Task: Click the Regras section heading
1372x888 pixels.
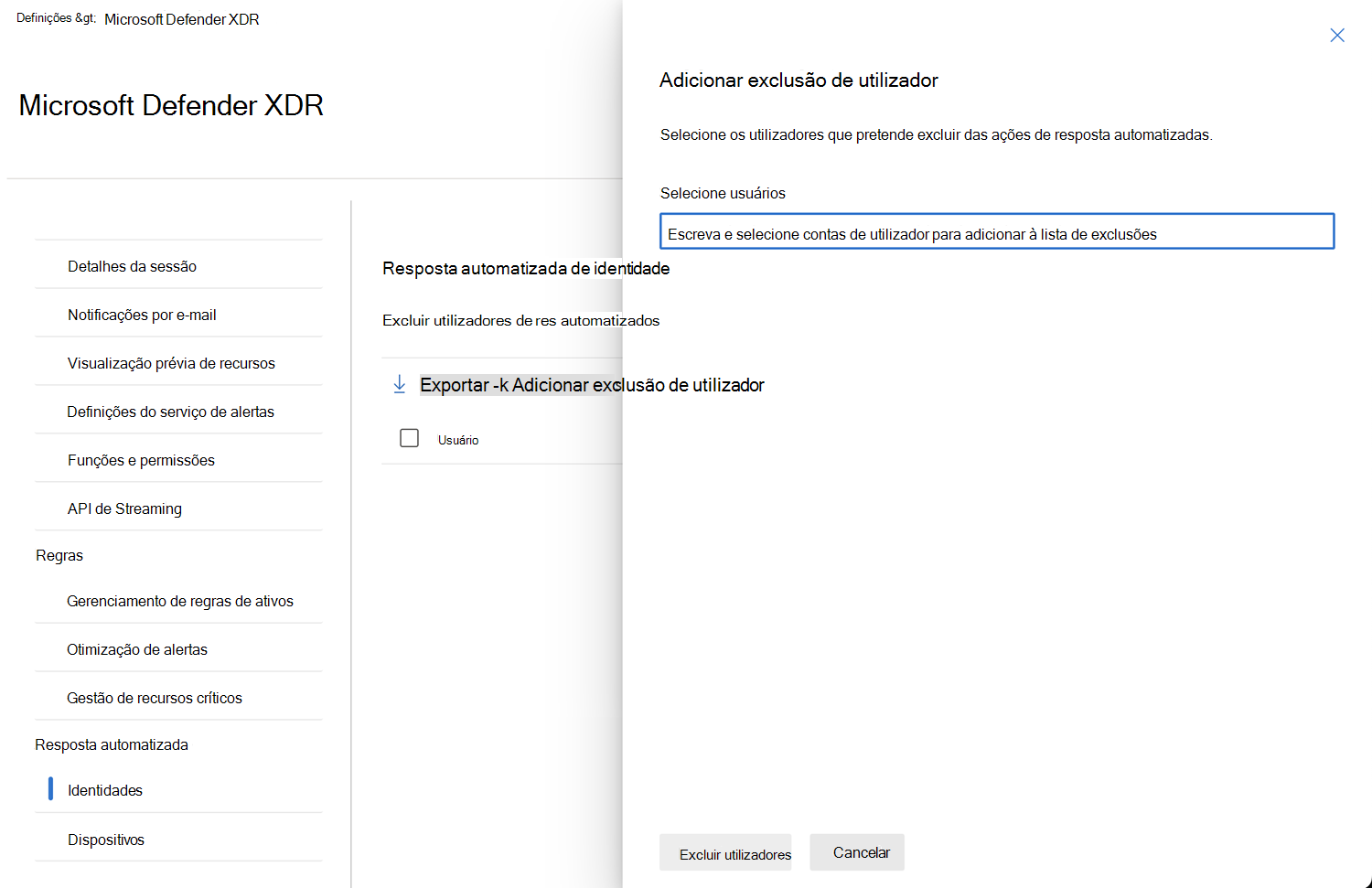Action: point(59,555)
